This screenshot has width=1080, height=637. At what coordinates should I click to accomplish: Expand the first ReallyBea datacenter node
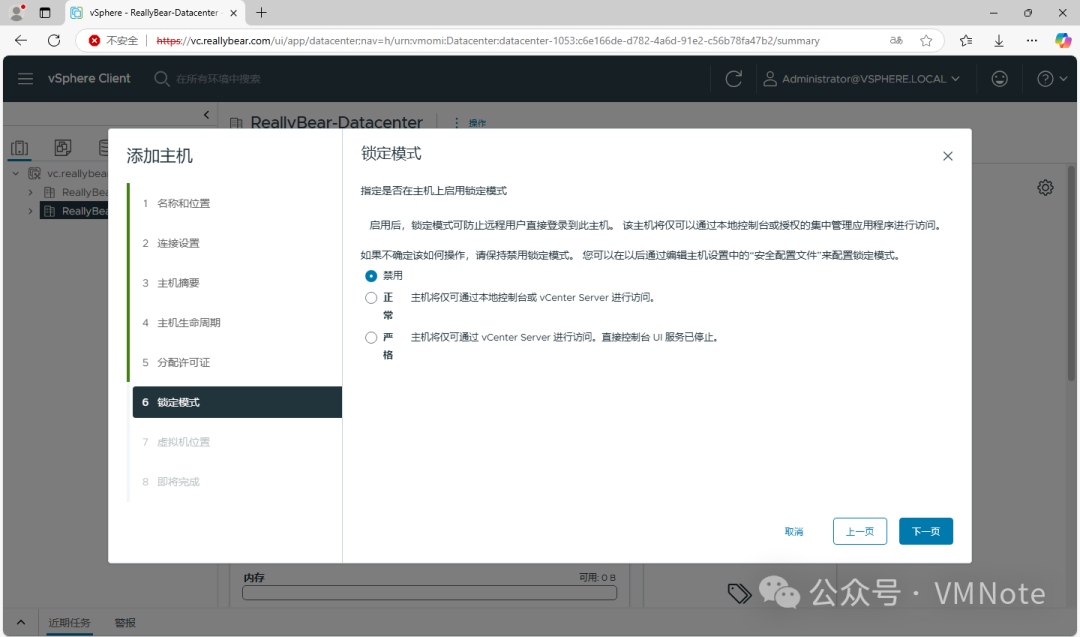click(x=30, y=192)
